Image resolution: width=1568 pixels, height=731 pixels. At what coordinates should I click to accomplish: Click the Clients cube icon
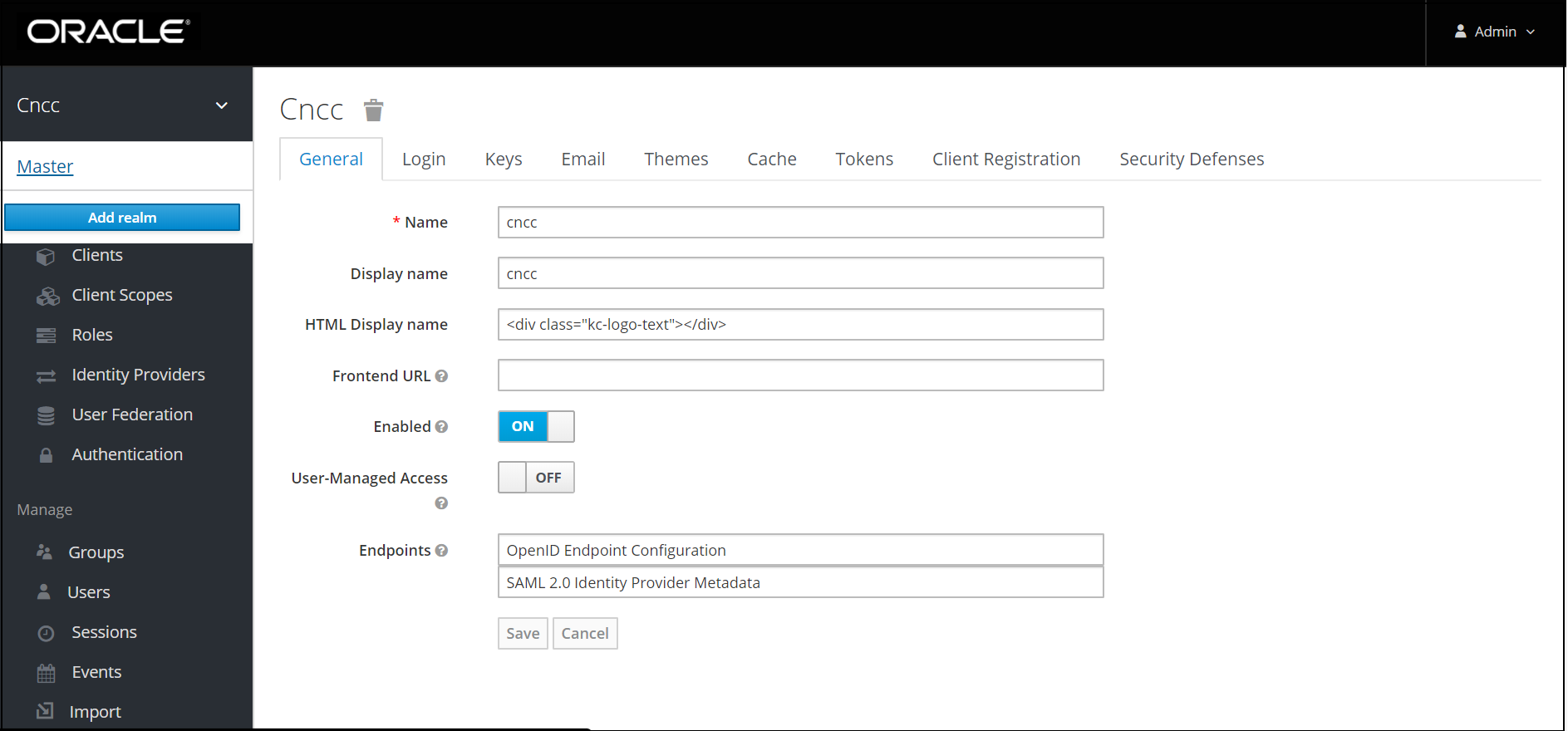tap(47, 256)
